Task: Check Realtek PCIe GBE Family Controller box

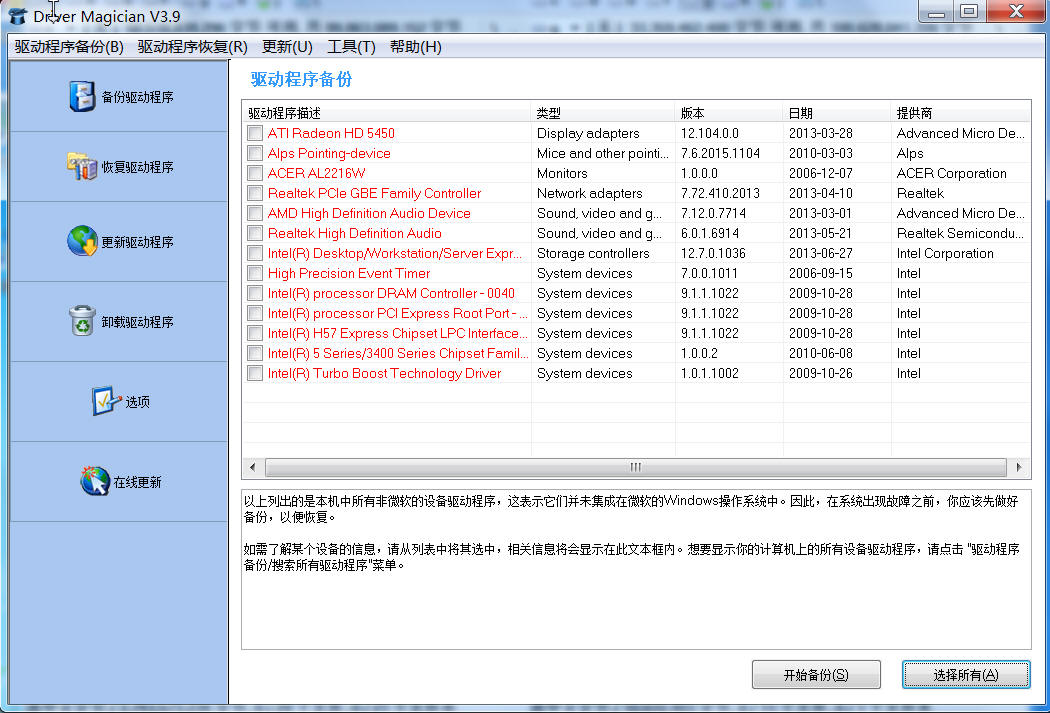Action: point(255,193)
